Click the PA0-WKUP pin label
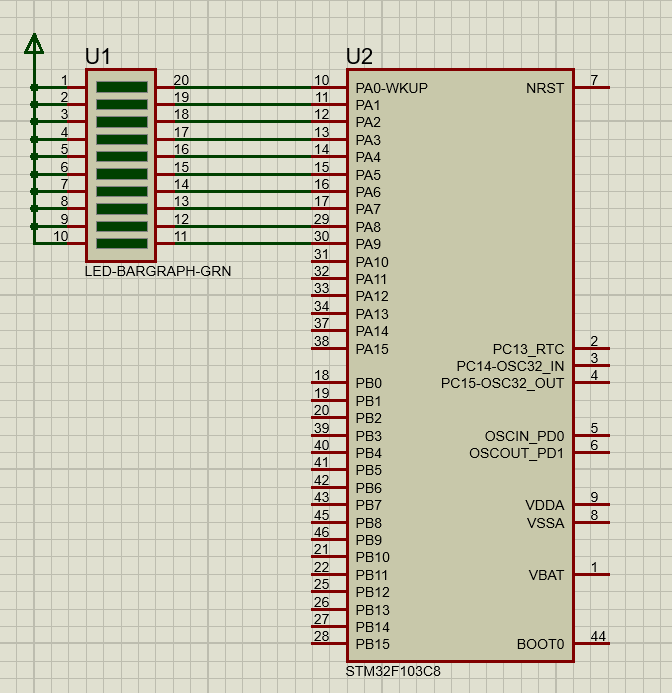This screenshot has width=672, height=693. pos(392,88)
